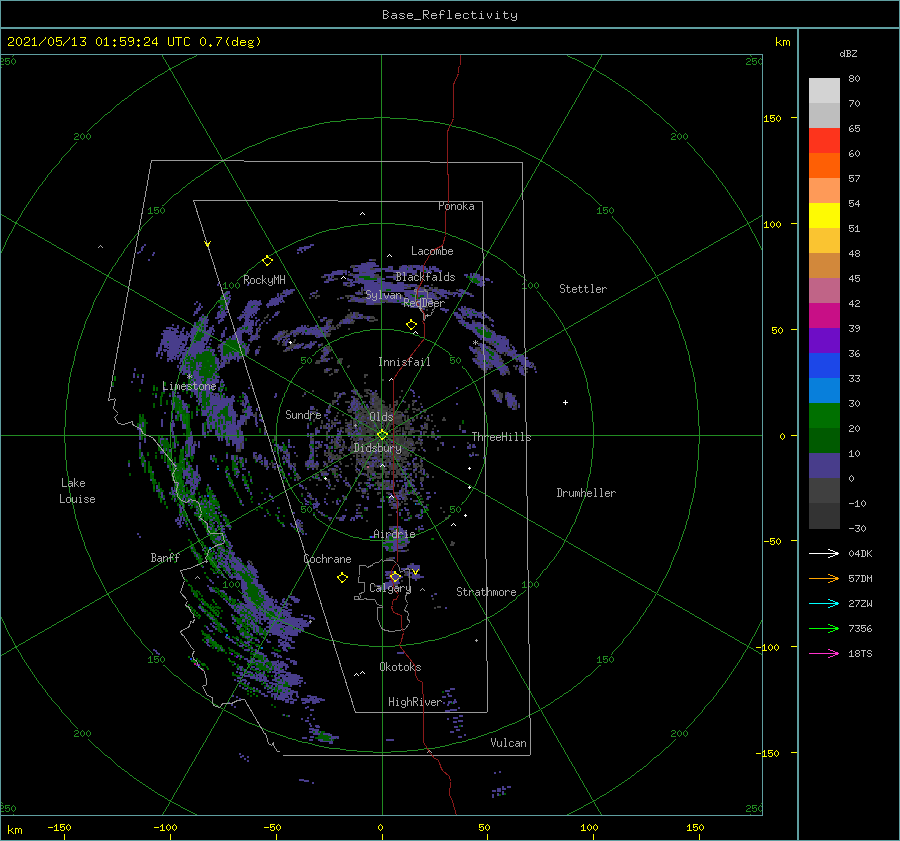Click the Strathmore city label
The width and height of the screenshot is (900, 841).
pyautogui.click(x=486, y=592)
